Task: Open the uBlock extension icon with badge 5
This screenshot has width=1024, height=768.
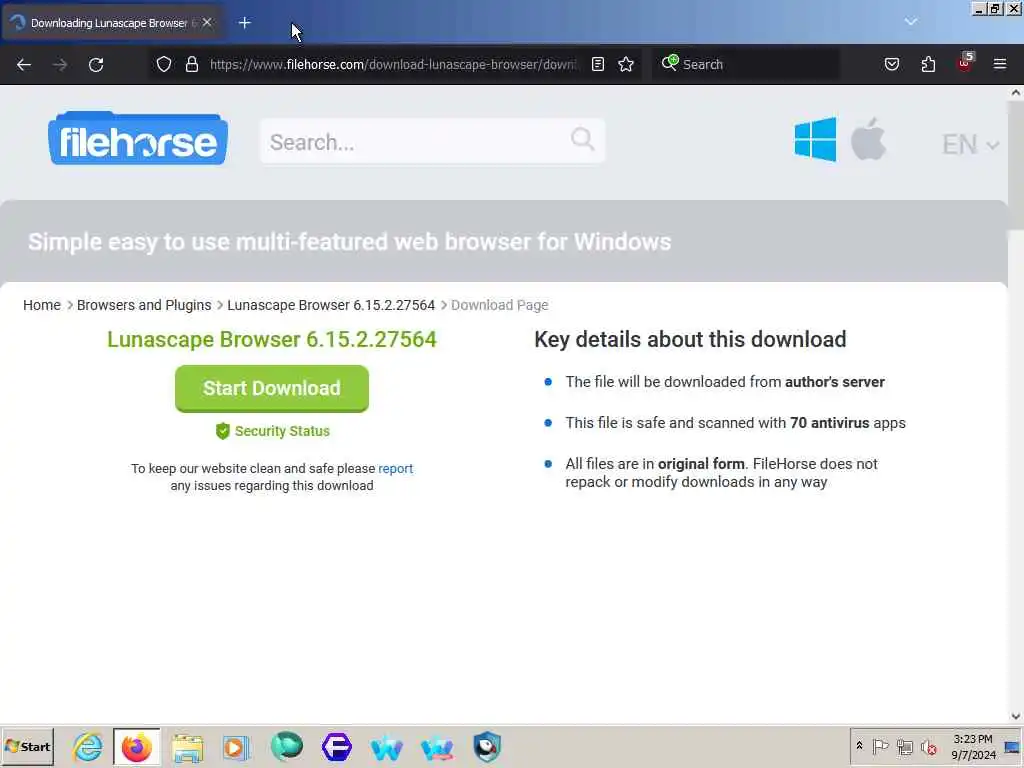Action: [965, 63]
